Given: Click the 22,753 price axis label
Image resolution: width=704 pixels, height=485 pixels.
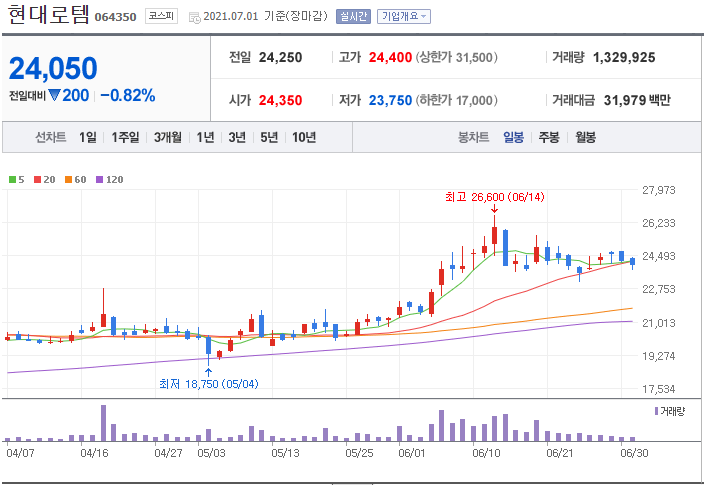Looking at the screenshot, I should [x=659, y=289].
